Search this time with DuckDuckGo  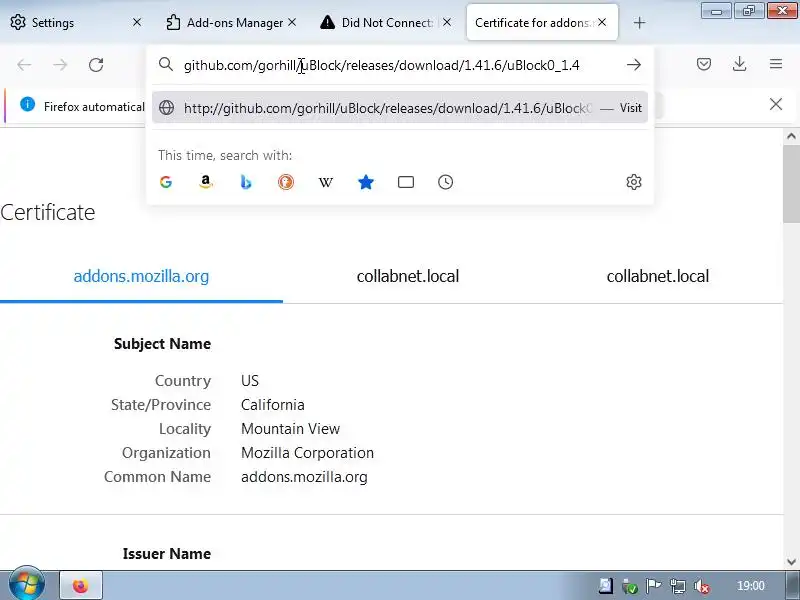(x=286, y=182)
